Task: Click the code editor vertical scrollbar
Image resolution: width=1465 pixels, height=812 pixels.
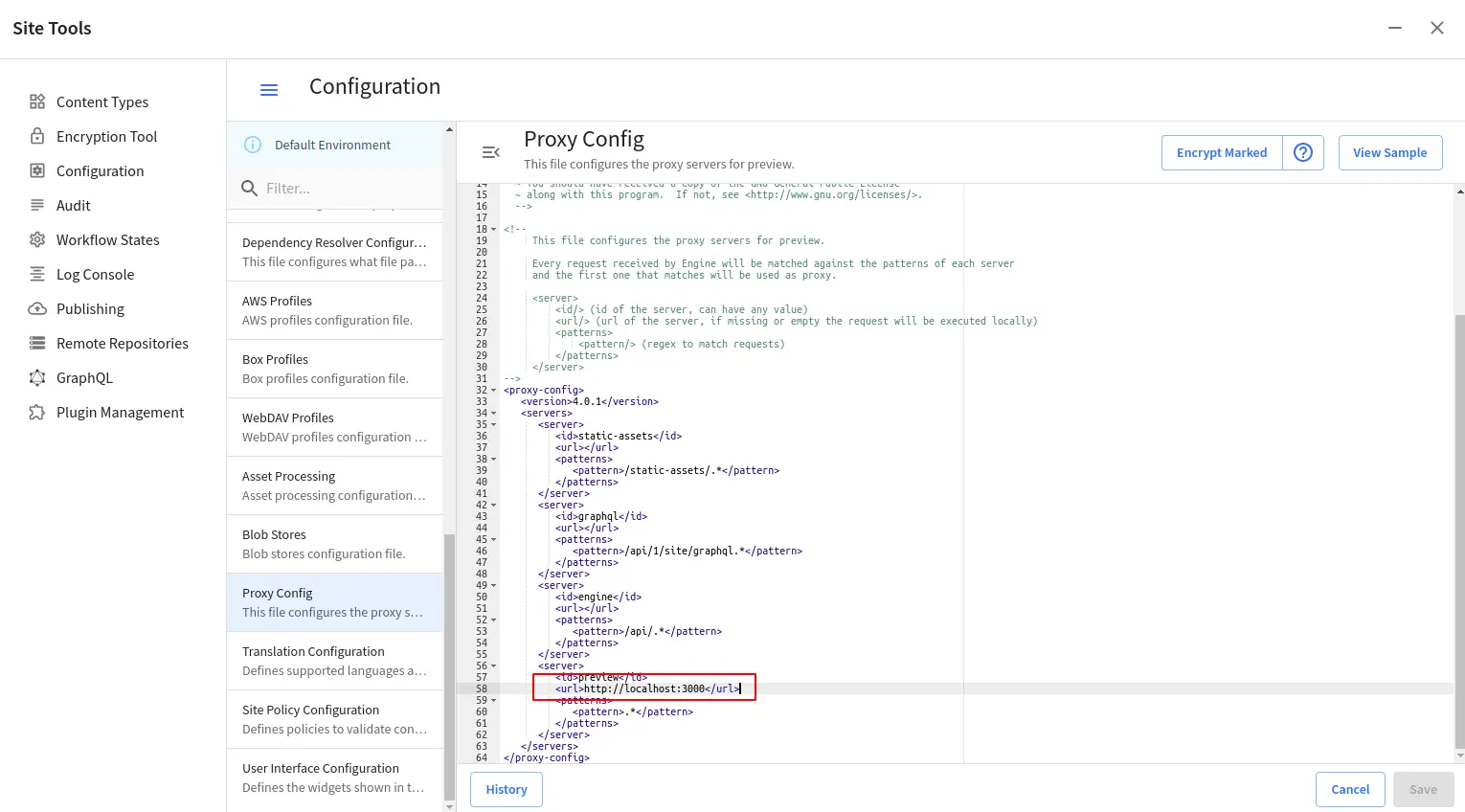Action: coord(1458,527)
